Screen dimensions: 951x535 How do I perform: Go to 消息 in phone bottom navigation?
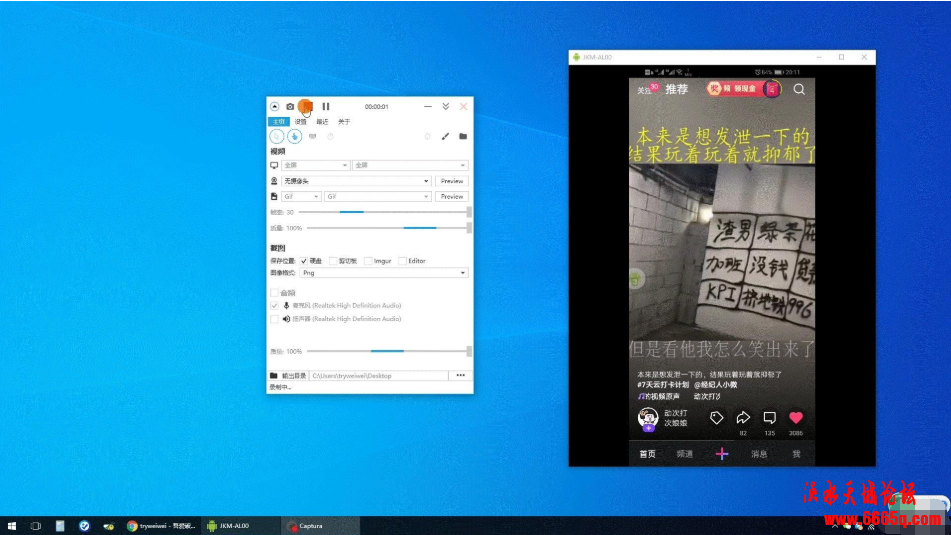[x=759, y=454]
